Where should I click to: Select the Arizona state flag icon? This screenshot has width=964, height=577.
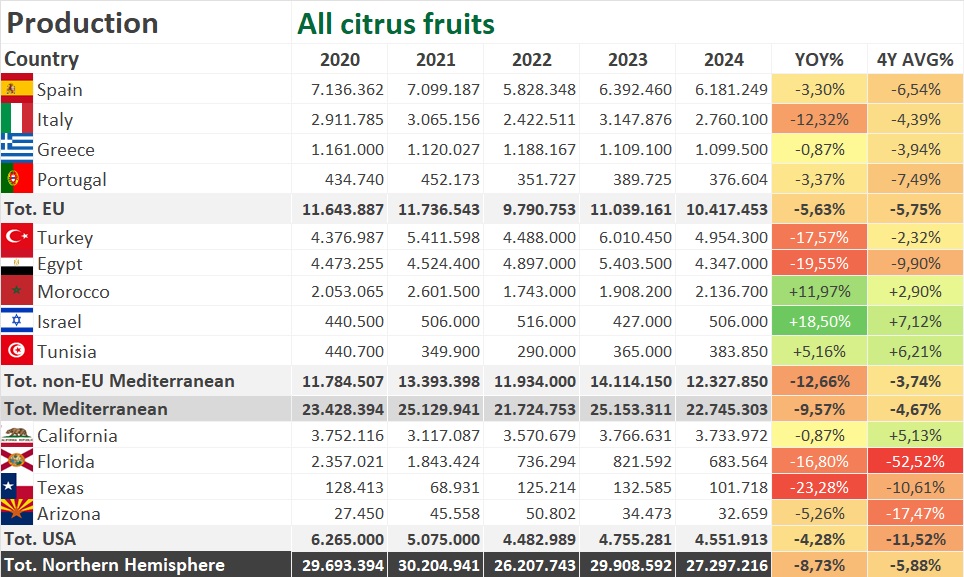tap(17, 513)
